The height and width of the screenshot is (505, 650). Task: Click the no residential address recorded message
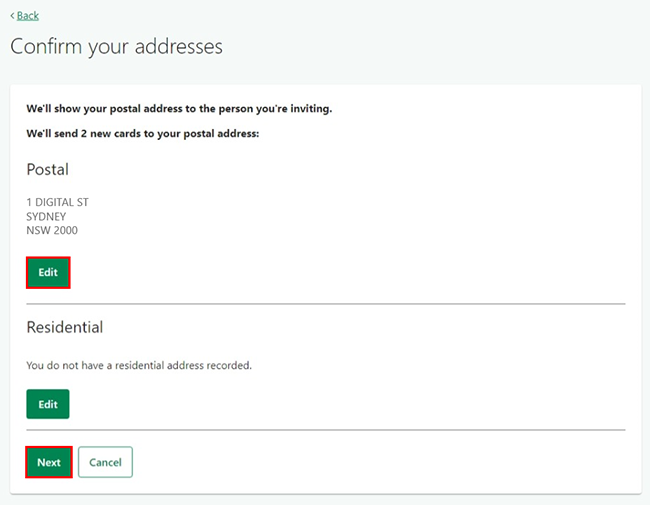139,365
